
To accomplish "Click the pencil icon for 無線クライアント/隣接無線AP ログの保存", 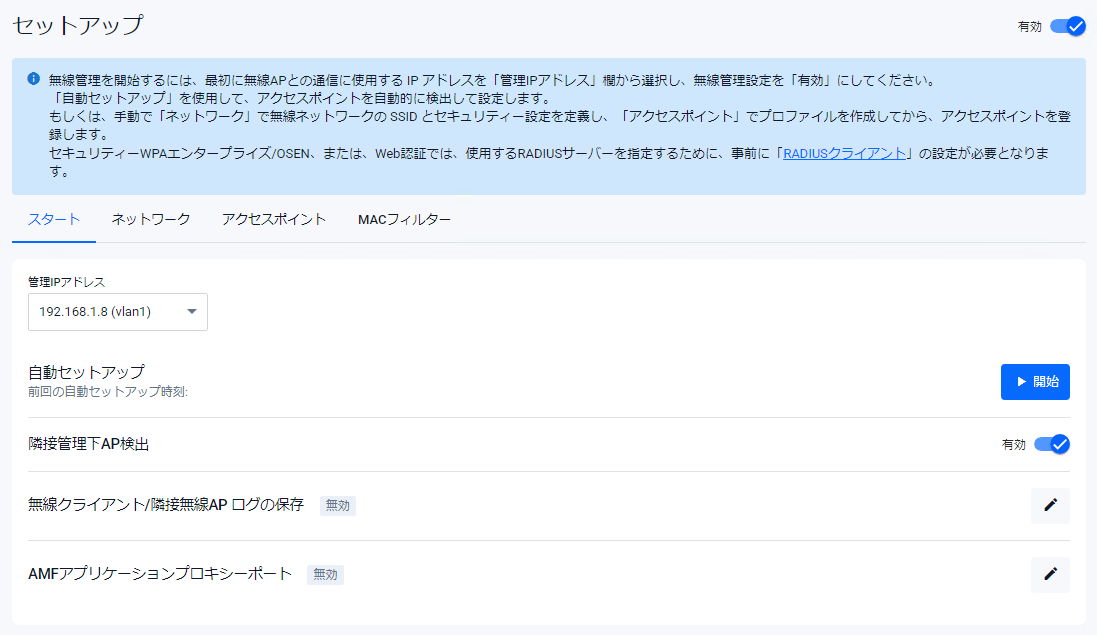I will pos(1050,506).
